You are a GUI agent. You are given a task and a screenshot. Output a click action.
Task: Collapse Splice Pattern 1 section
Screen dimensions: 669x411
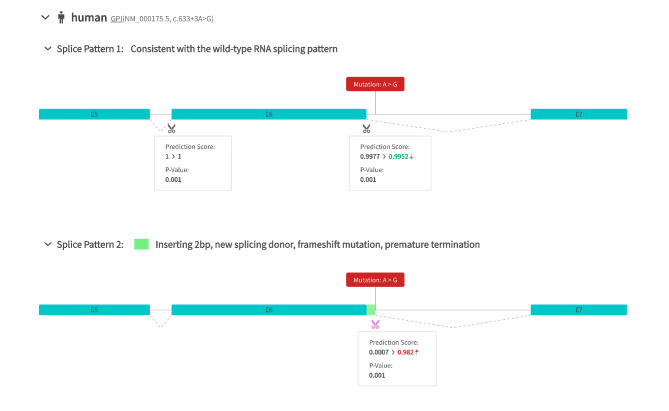click(47, 49)
